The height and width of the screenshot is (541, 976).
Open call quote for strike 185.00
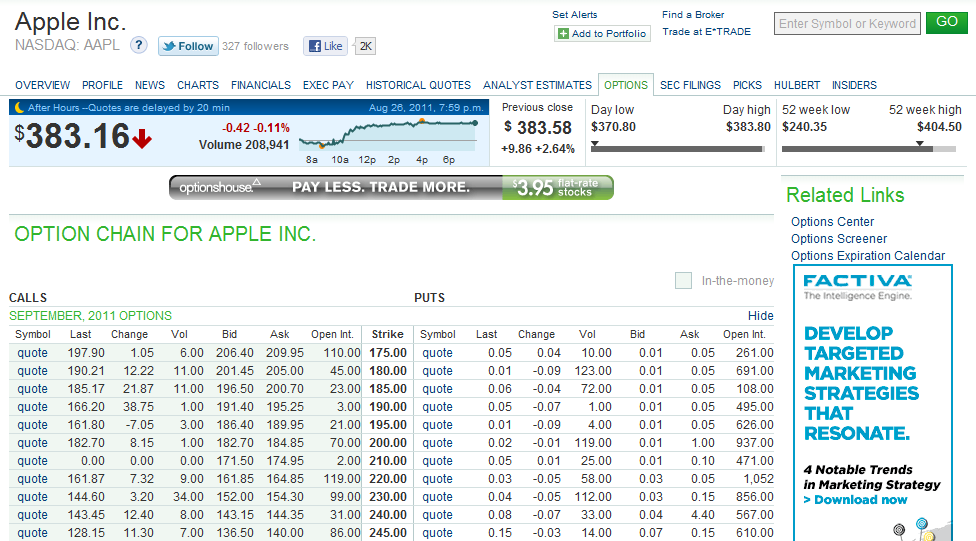(32, 389)
